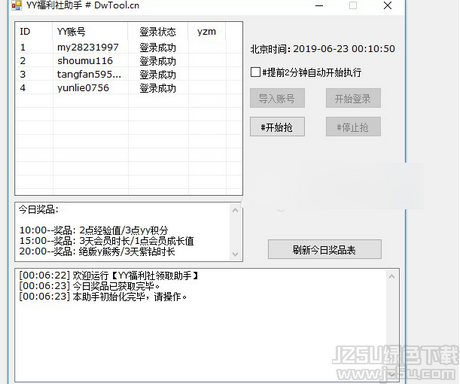460x384 pixels.
Task: Click 登录成功 status for yunlie0756
Action: pos(158,88)
